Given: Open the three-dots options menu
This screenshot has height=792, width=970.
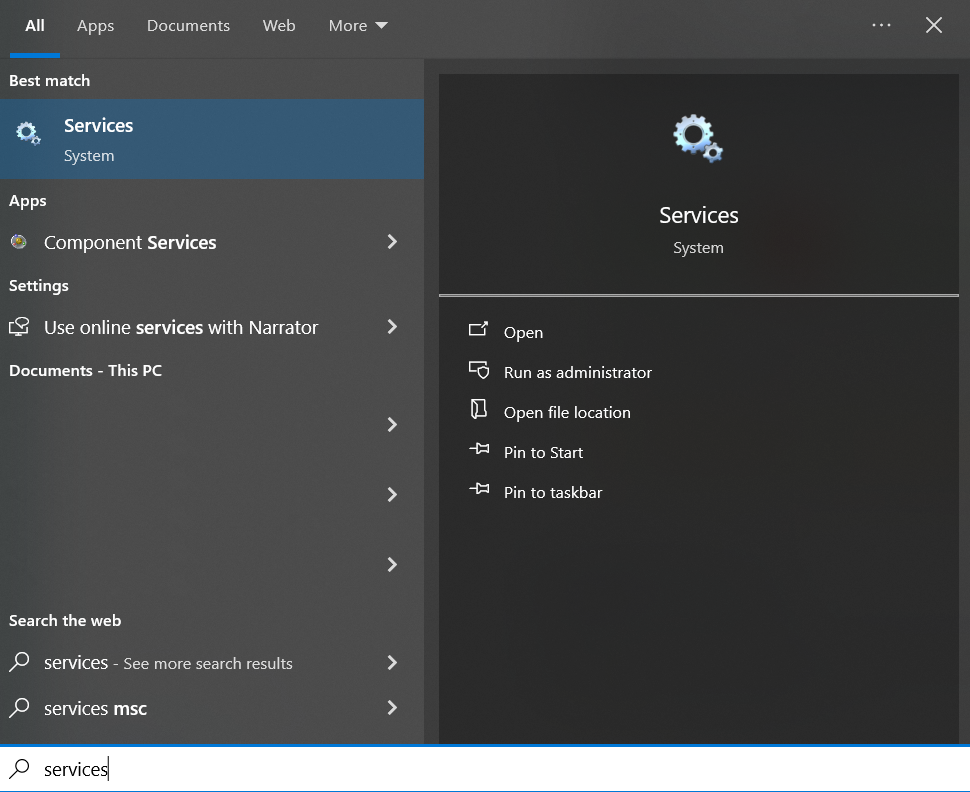Looking at the screenshot, I should [x=881, y=25].
